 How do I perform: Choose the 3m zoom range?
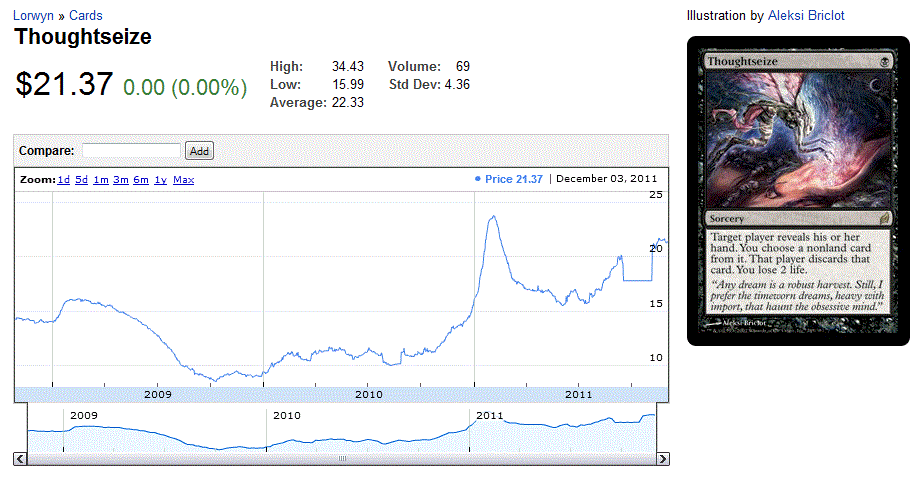click(120, 180)
